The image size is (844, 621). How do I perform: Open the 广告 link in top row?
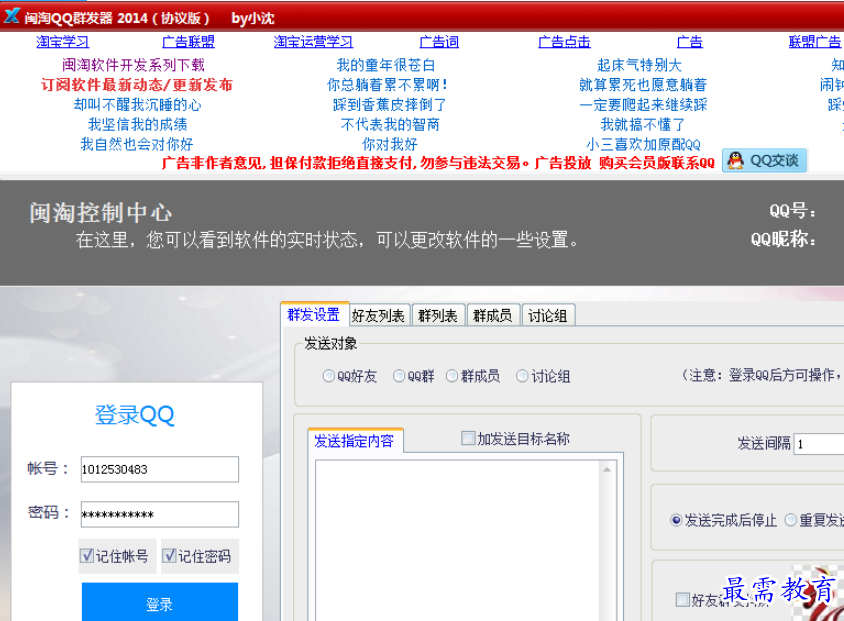point(690,41)
